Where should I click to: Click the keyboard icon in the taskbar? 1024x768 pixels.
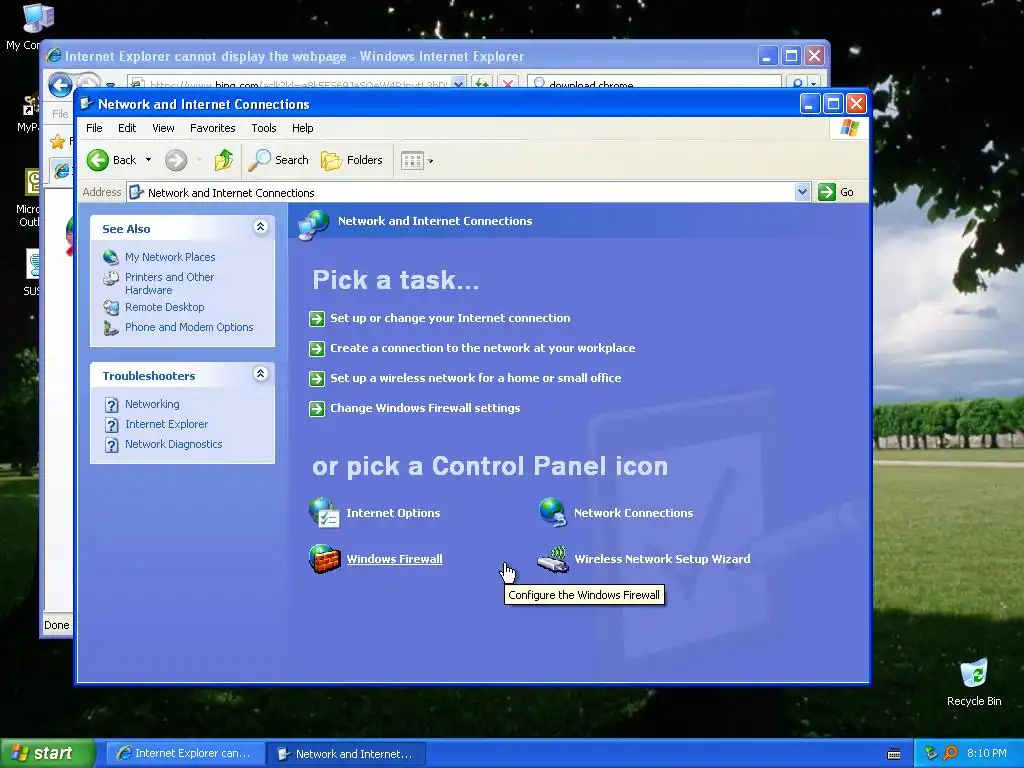[x=894, y=754]
